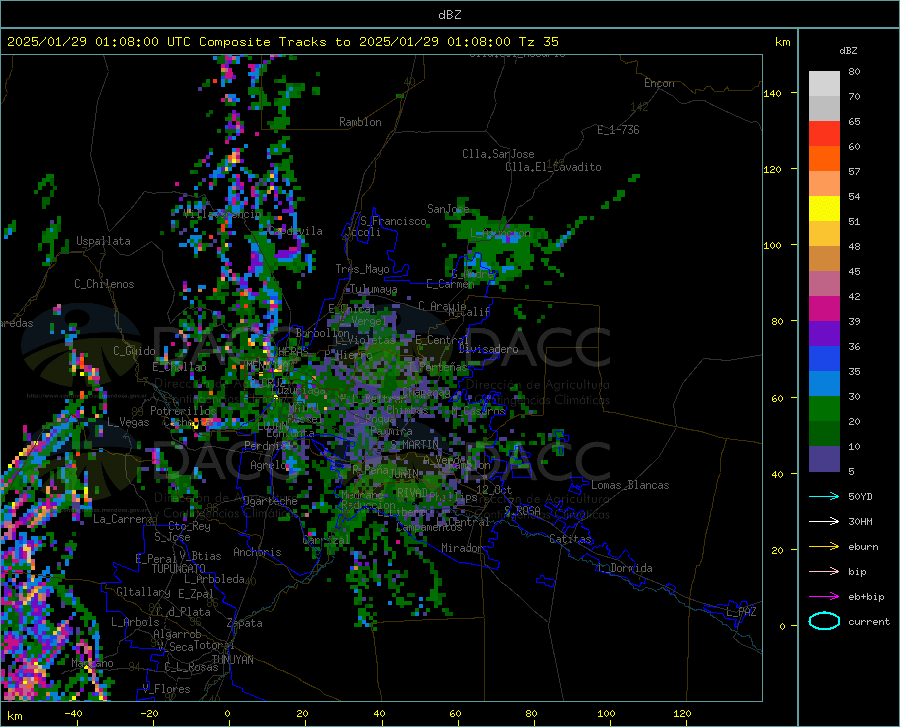Click the 'Clla.El_Cavadito' map label

tap(553, 167)
